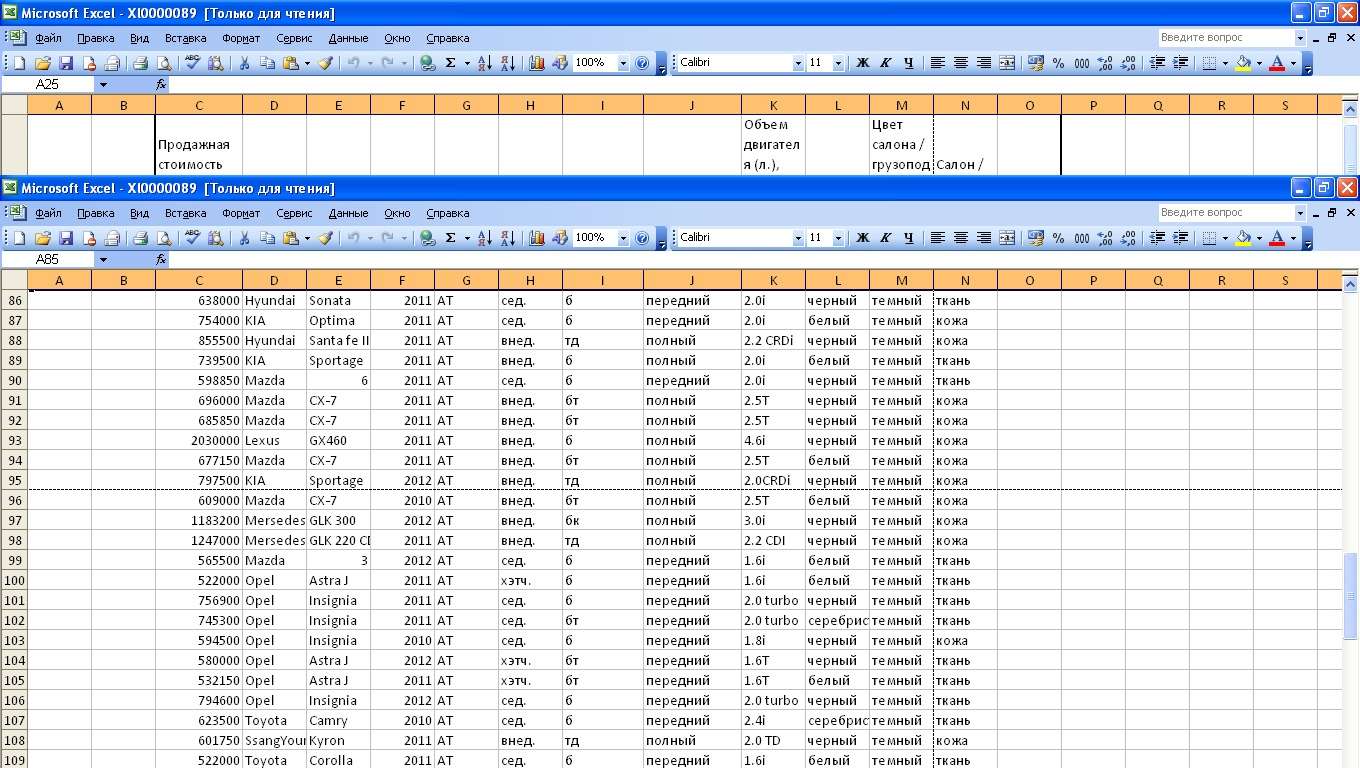Toggle Align Left in front window
The image size is (1360, 768).
pyautogui.click(x=938, y=238)
